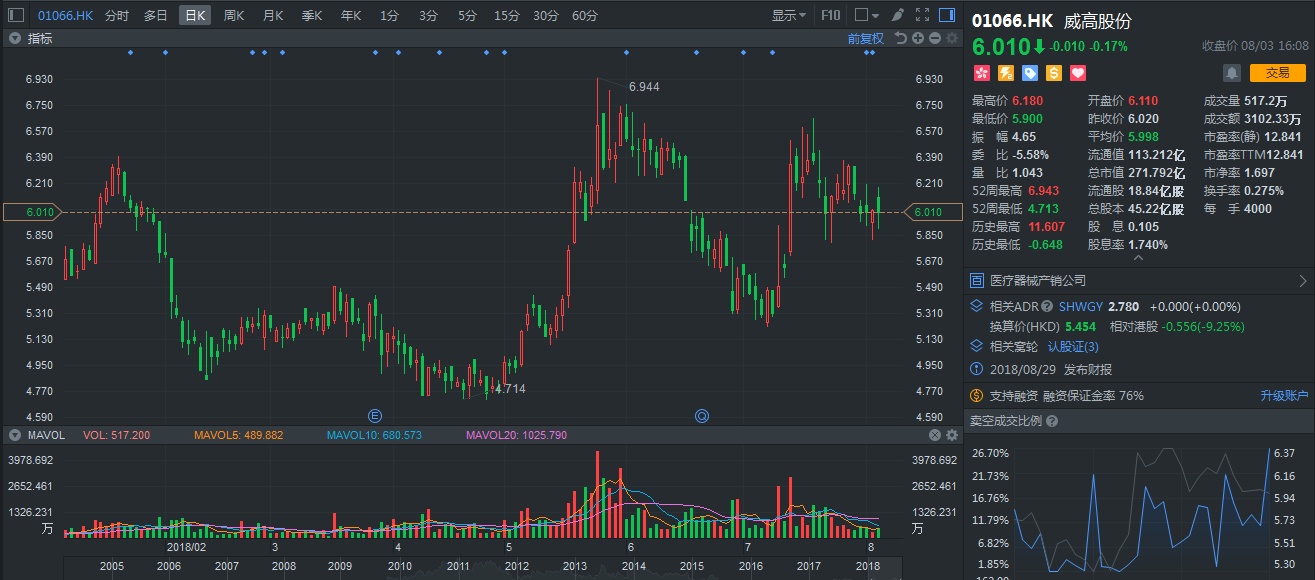Click the 前复权 price adjustment link
This screenshot has height=580, width=1315.
pyautogui.click(x=865, y=38)
